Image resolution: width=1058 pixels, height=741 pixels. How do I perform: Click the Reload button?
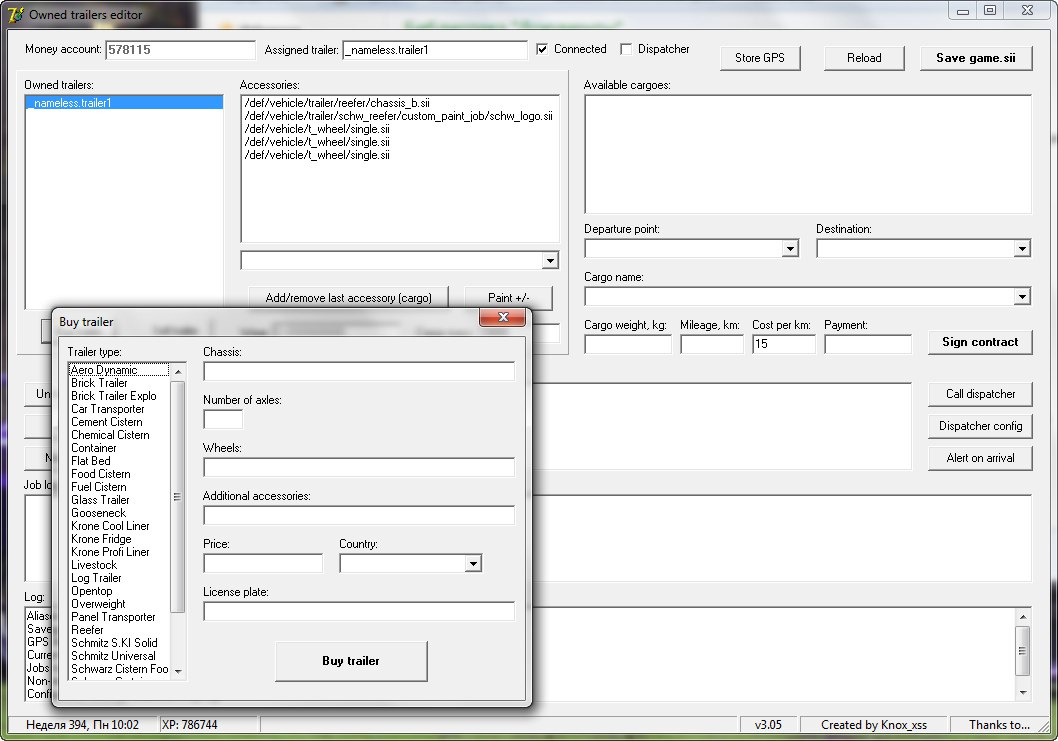[x=863, y=57]
